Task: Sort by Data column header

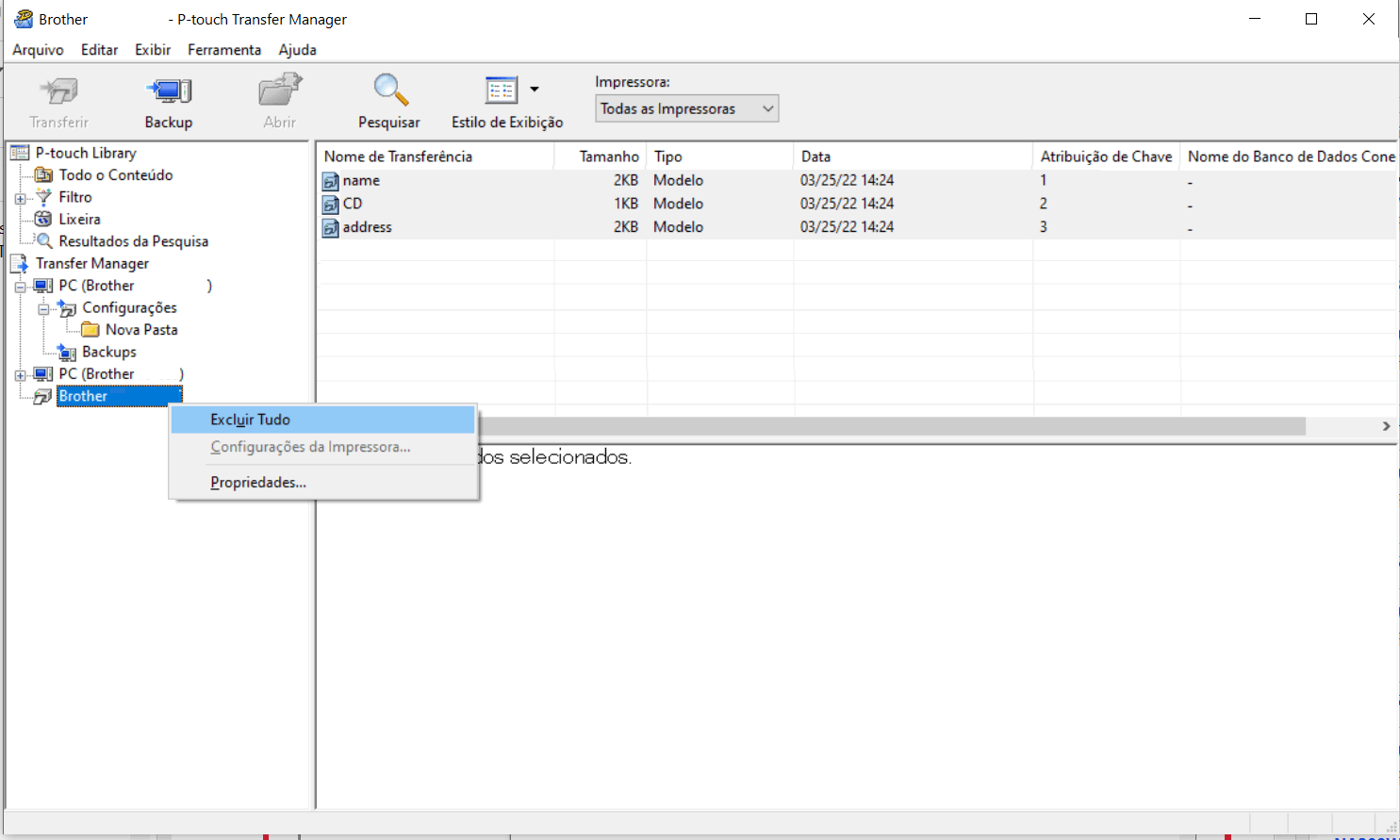Action: 914,156
